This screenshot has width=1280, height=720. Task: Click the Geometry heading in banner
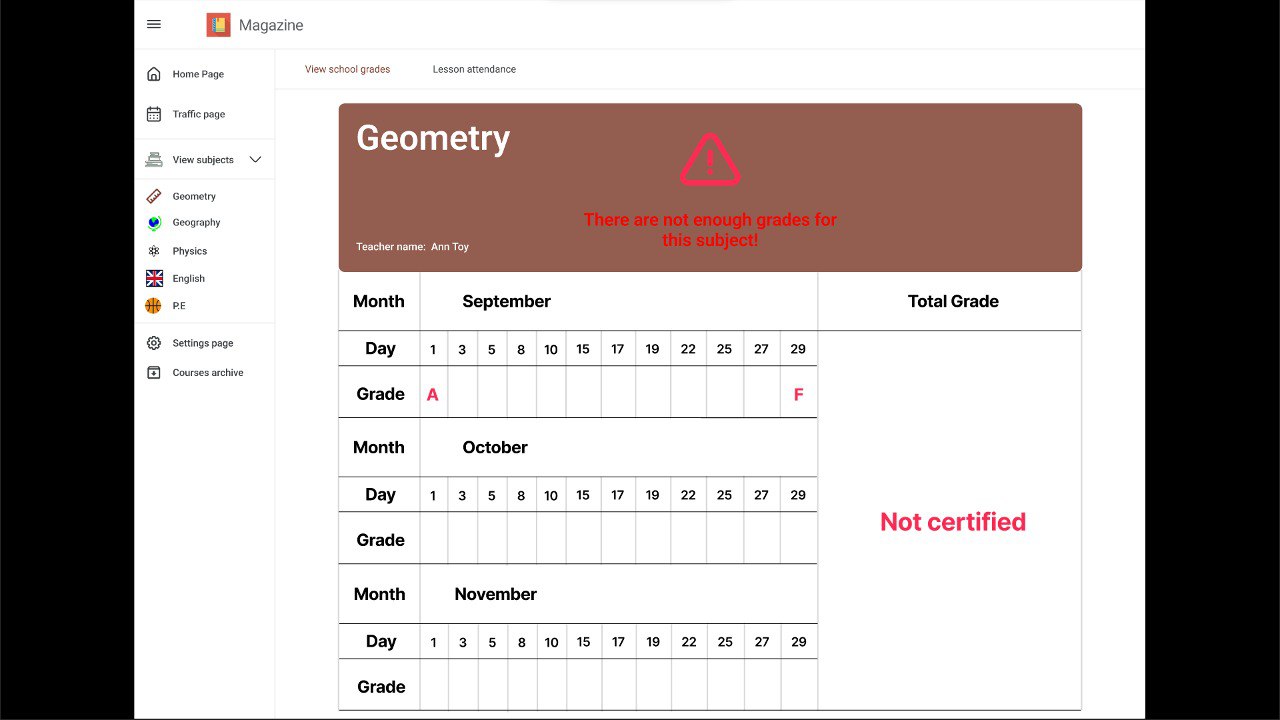coord(433,138)
